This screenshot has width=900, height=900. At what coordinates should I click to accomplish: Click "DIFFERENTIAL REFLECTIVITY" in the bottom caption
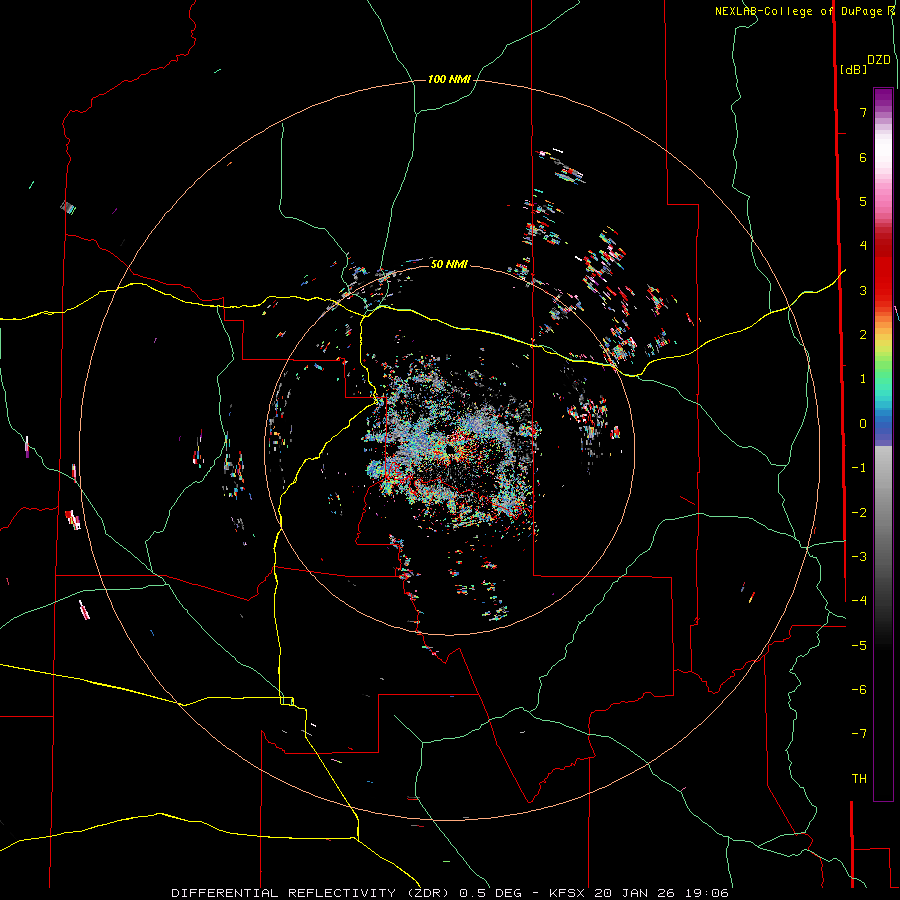point(284,893)
